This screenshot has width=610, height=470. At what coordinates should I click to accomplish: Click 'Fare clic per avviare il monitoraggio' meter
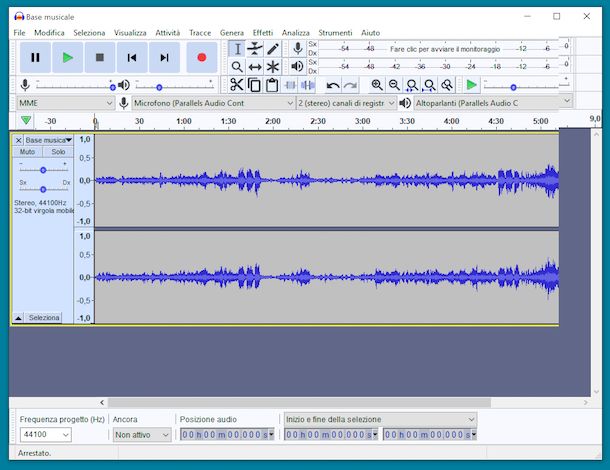[445, 49]
